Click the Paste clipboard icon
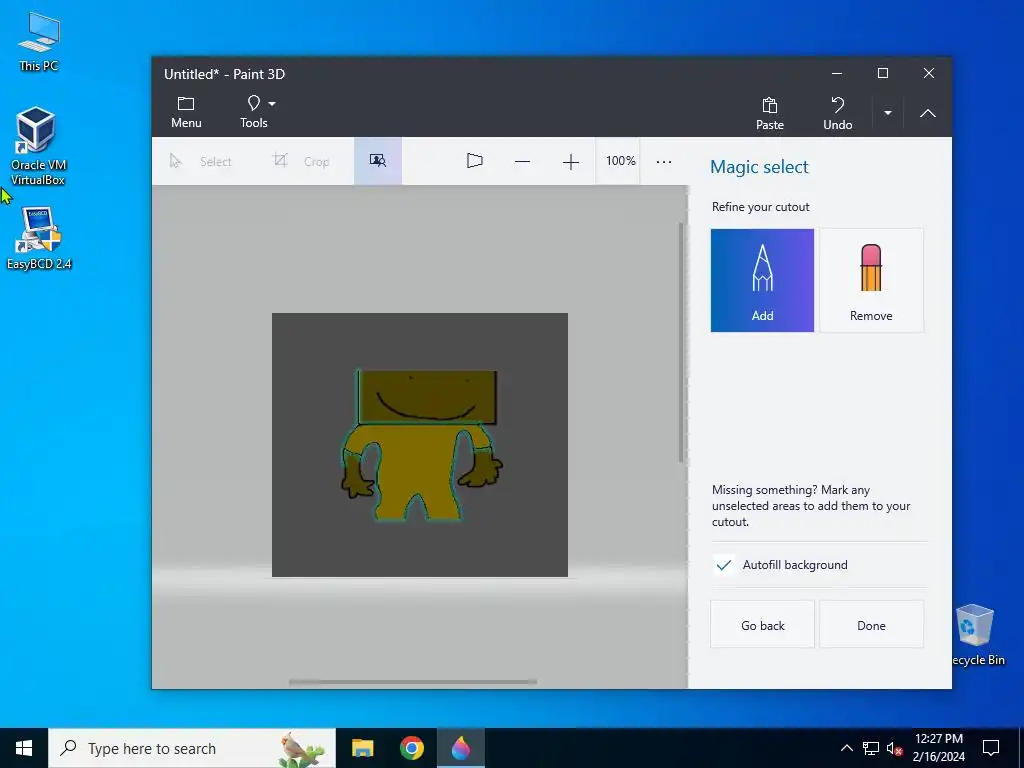 (x=770, y=104)
